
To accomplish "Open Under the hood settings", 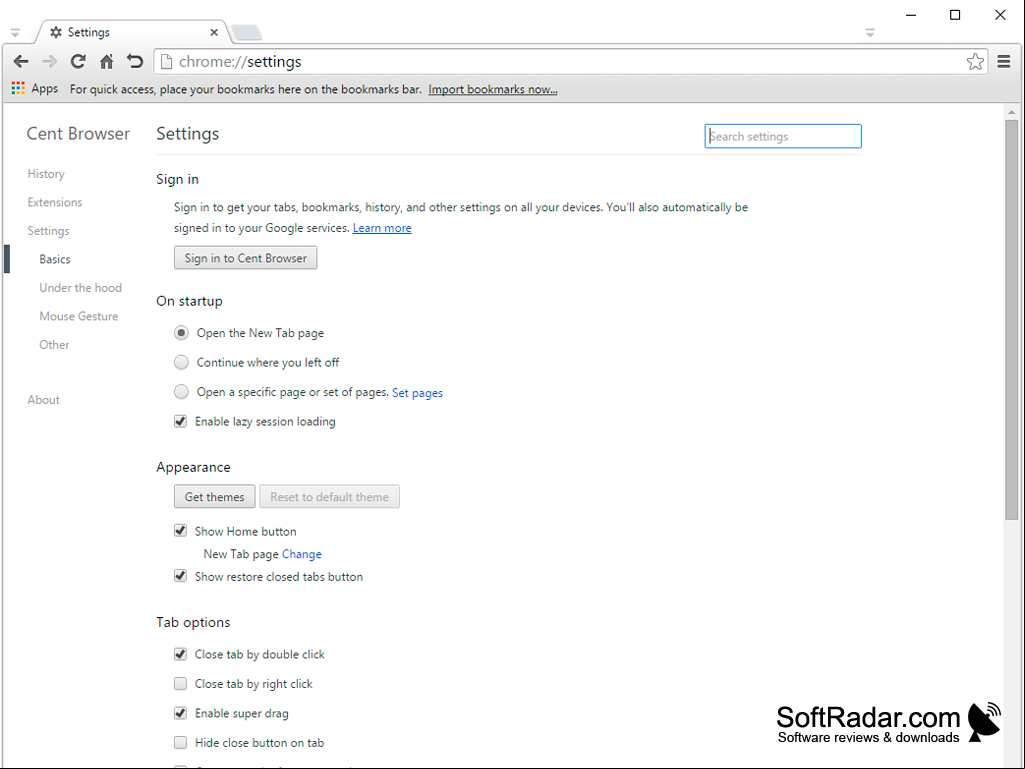I will (x=80, y=288).
